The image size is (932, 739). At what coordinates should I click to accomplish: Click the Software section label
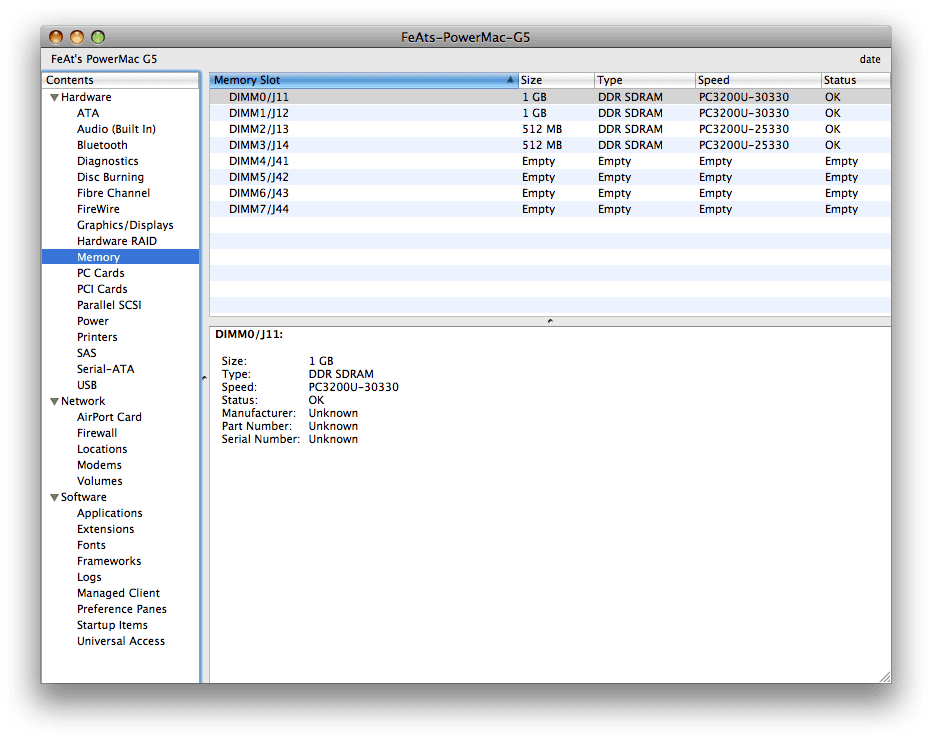(x=84, y=497)
